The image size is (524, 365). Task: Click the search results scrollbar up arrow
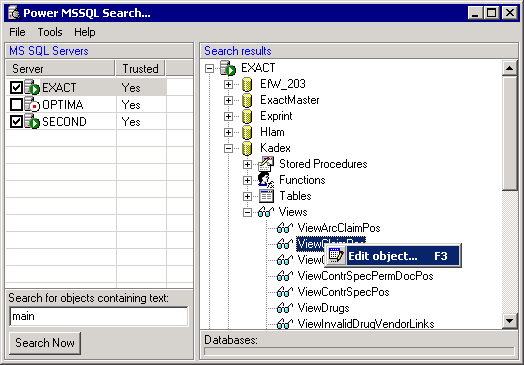(510, 69)
